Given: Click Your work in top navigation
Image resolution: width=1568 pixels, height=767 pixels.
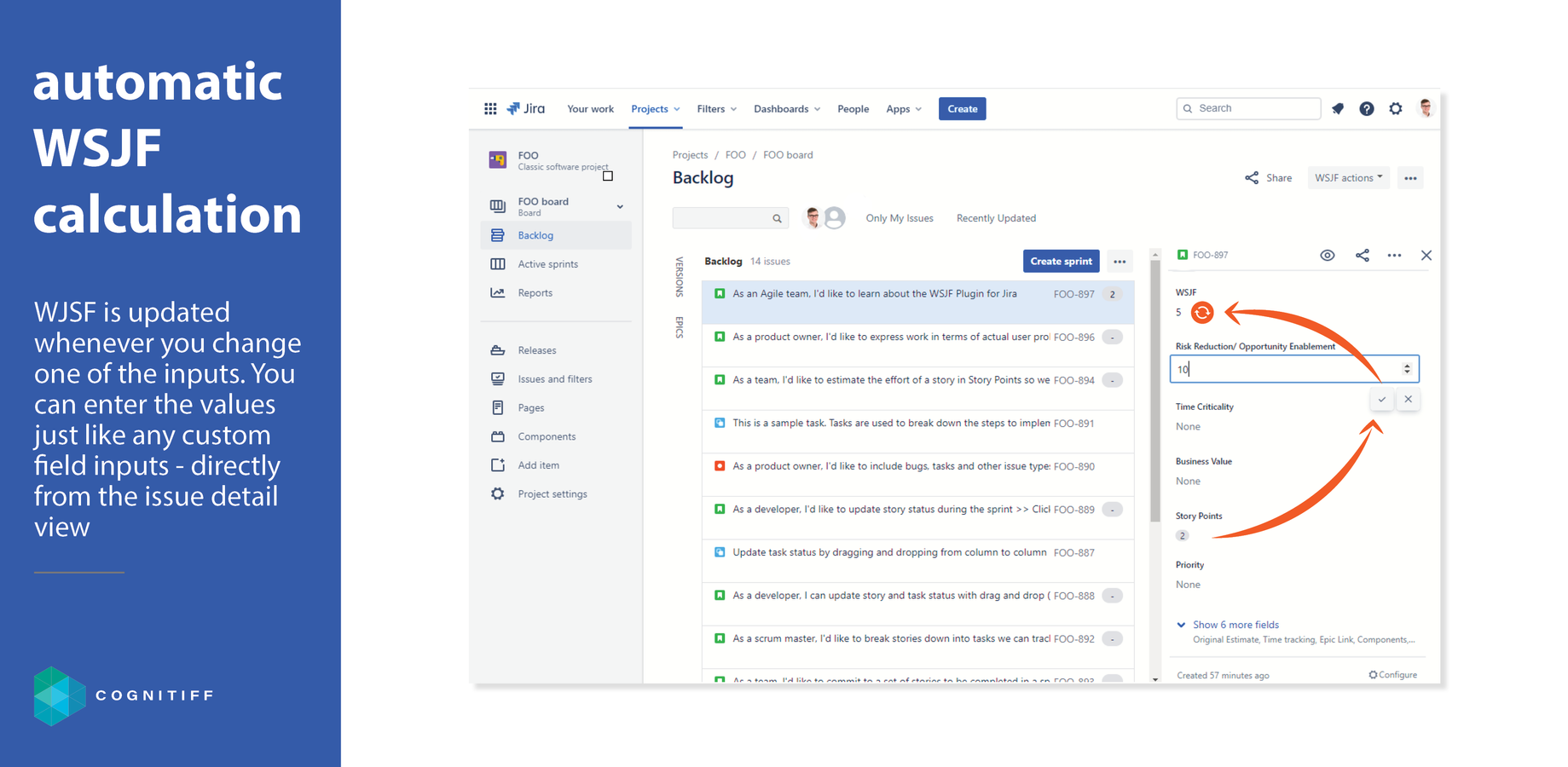Looking at the screenshot, I should (590, 109).
